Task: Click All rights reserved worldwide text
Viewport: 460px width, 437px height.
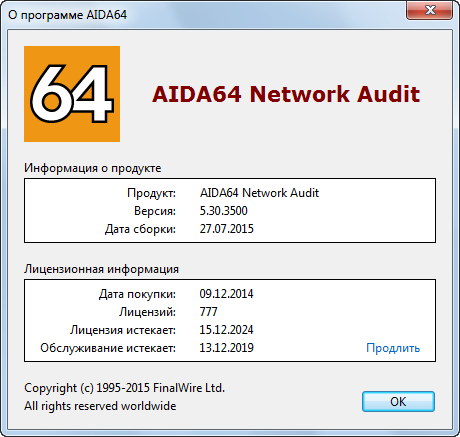Action: pyautogui.click(x=100, y=406)
